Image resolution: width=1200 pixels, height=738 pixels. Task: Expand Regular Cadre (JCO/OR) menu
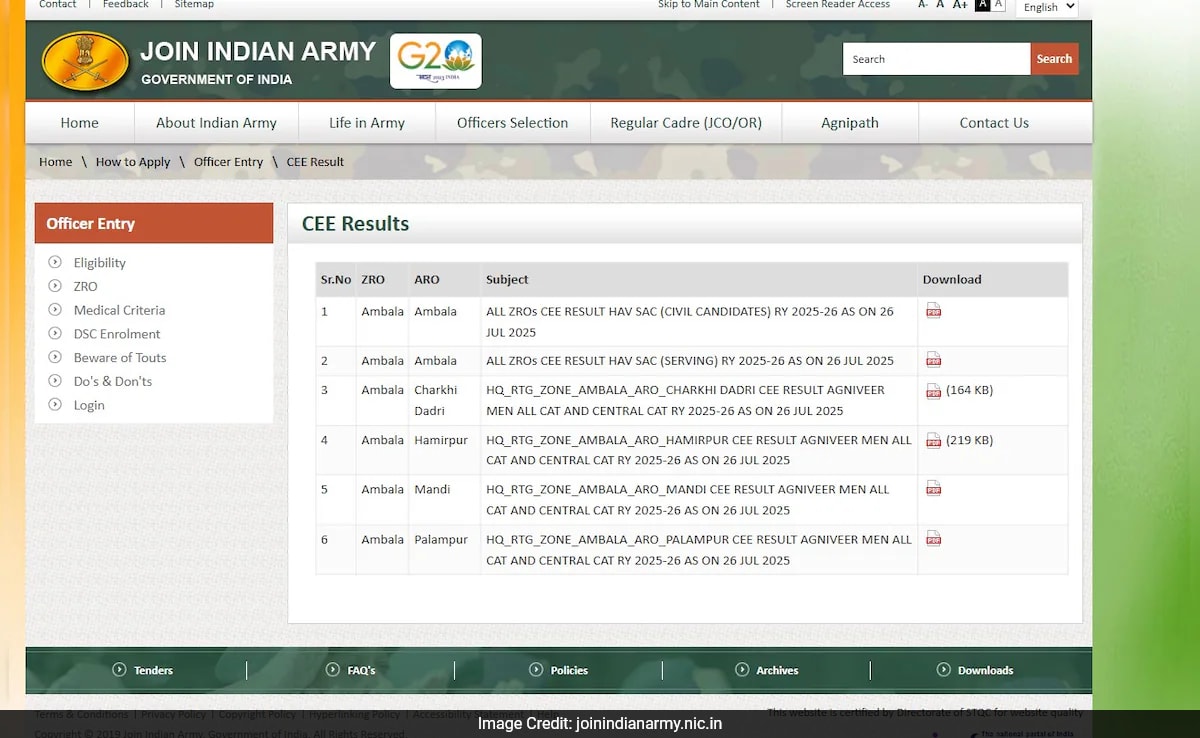pos(686,123)
